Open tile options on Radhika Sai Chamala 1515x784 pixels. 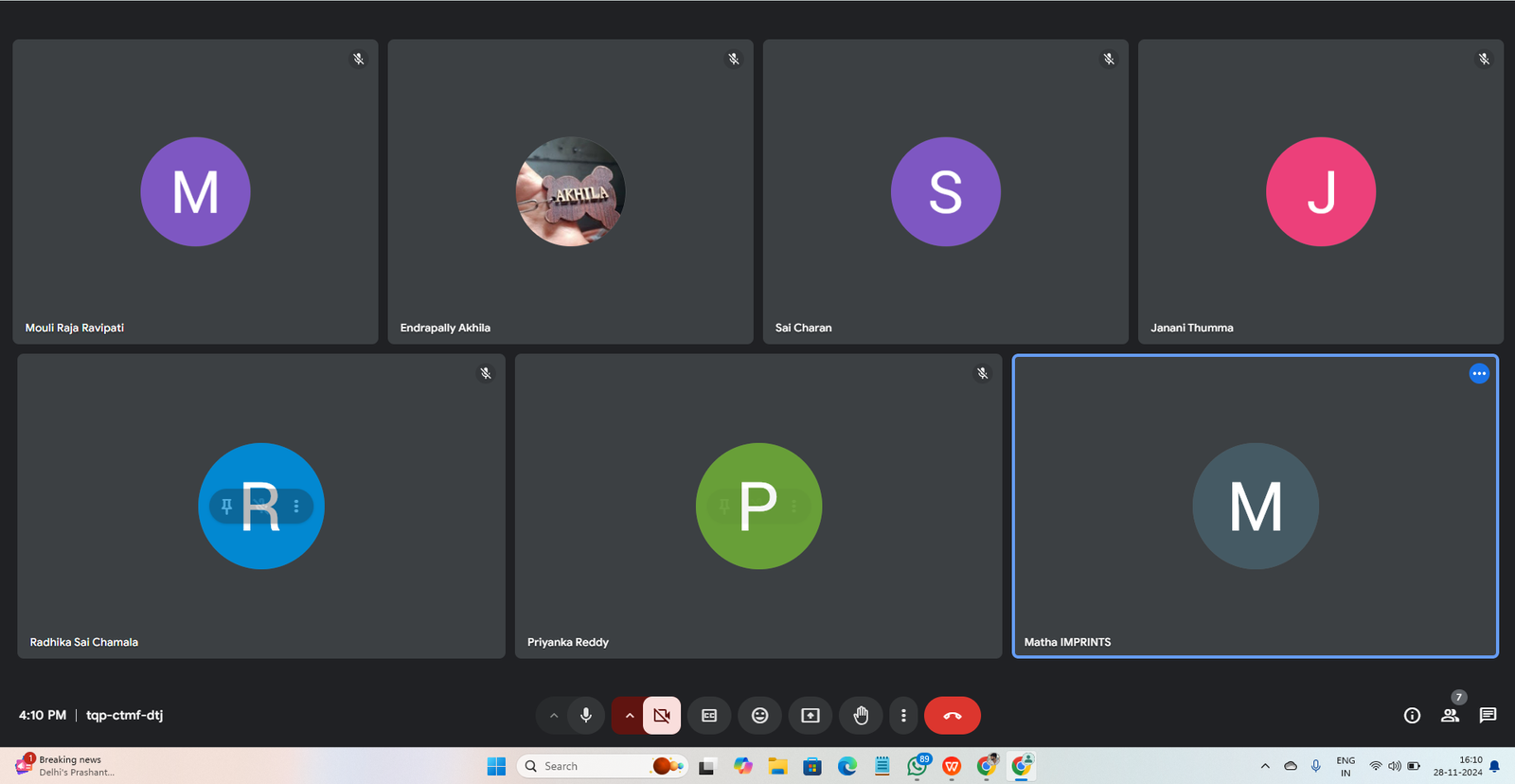coord(296,507)
